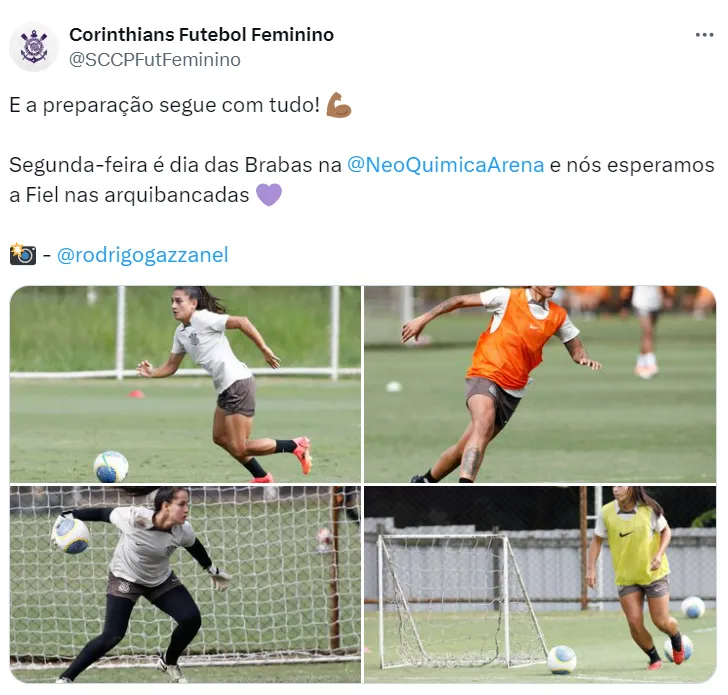
Task: Click the purple heart emoji
Action: click(269, 195)
